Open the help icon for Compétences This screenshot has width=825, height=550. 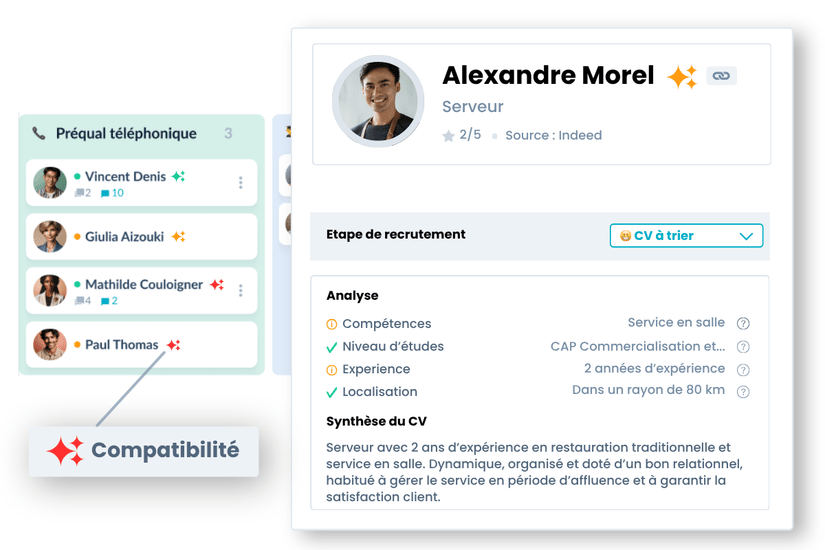[743, 324]
